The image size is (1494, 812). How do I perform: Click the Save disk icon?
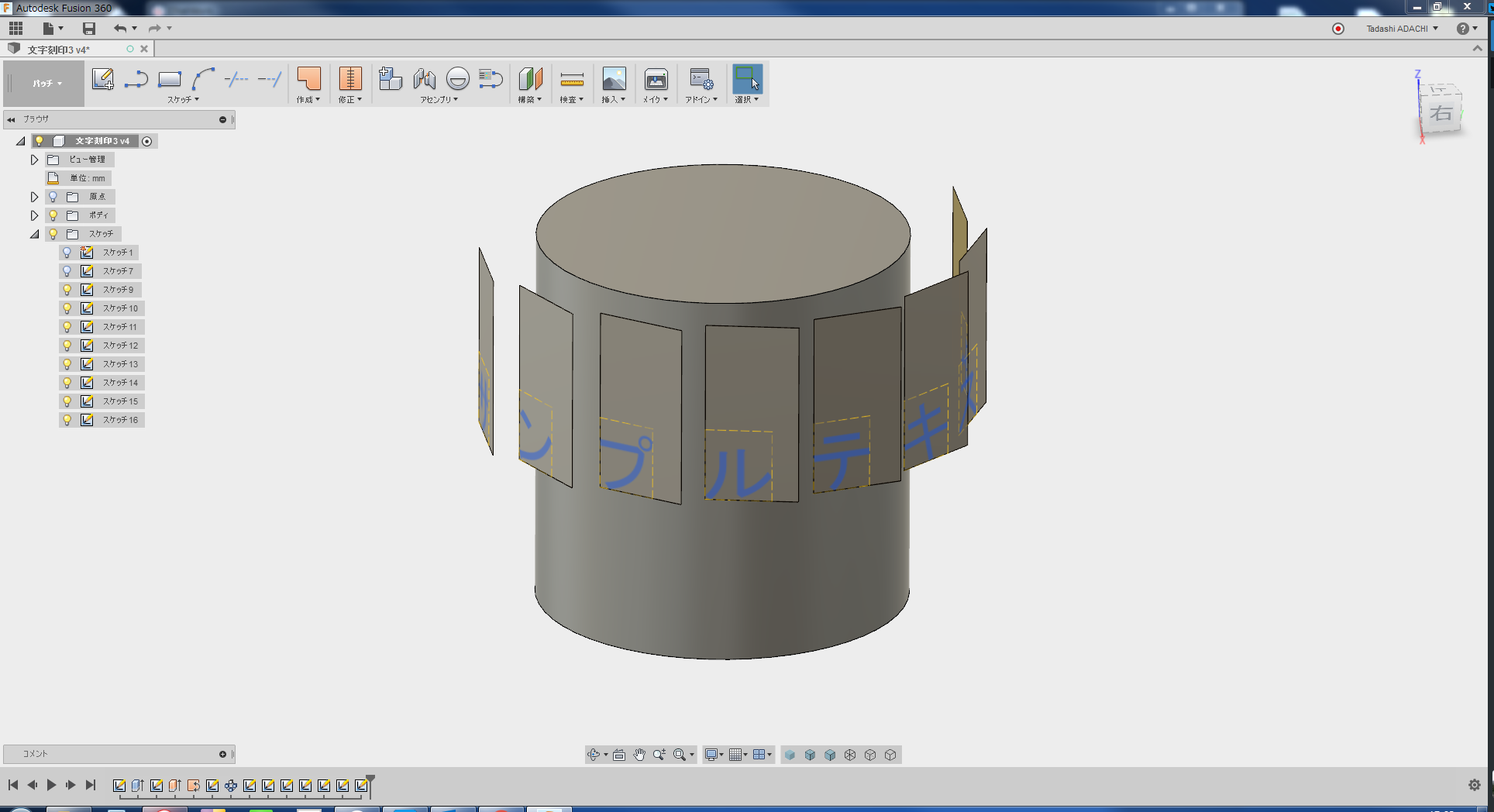click(89, 29)
